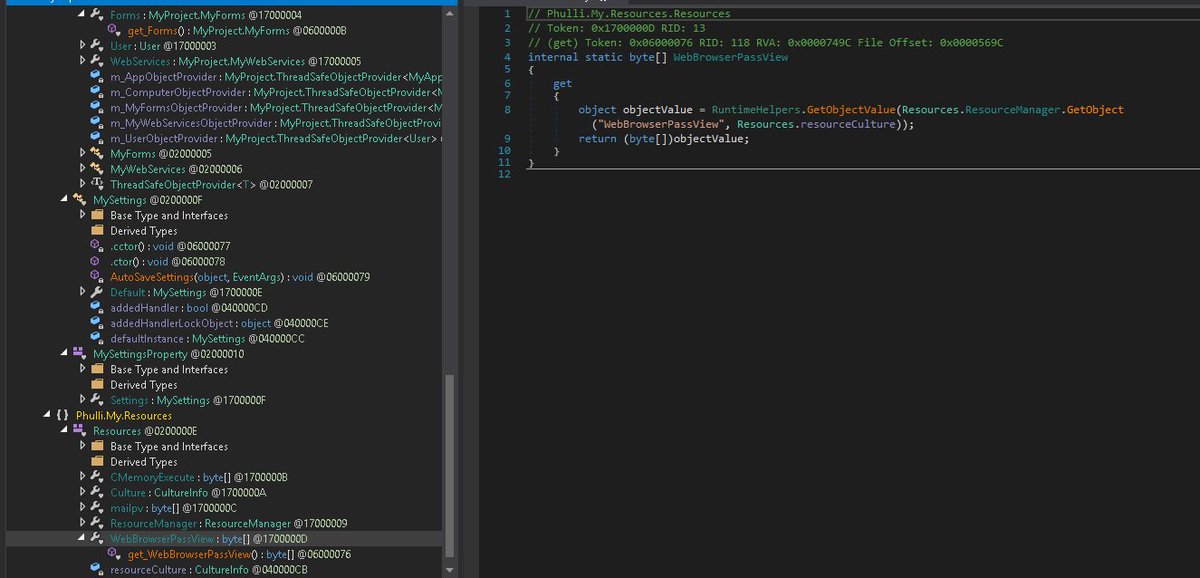Collapse the Forms property node
Screen dimensions: 1200x578
82,15
